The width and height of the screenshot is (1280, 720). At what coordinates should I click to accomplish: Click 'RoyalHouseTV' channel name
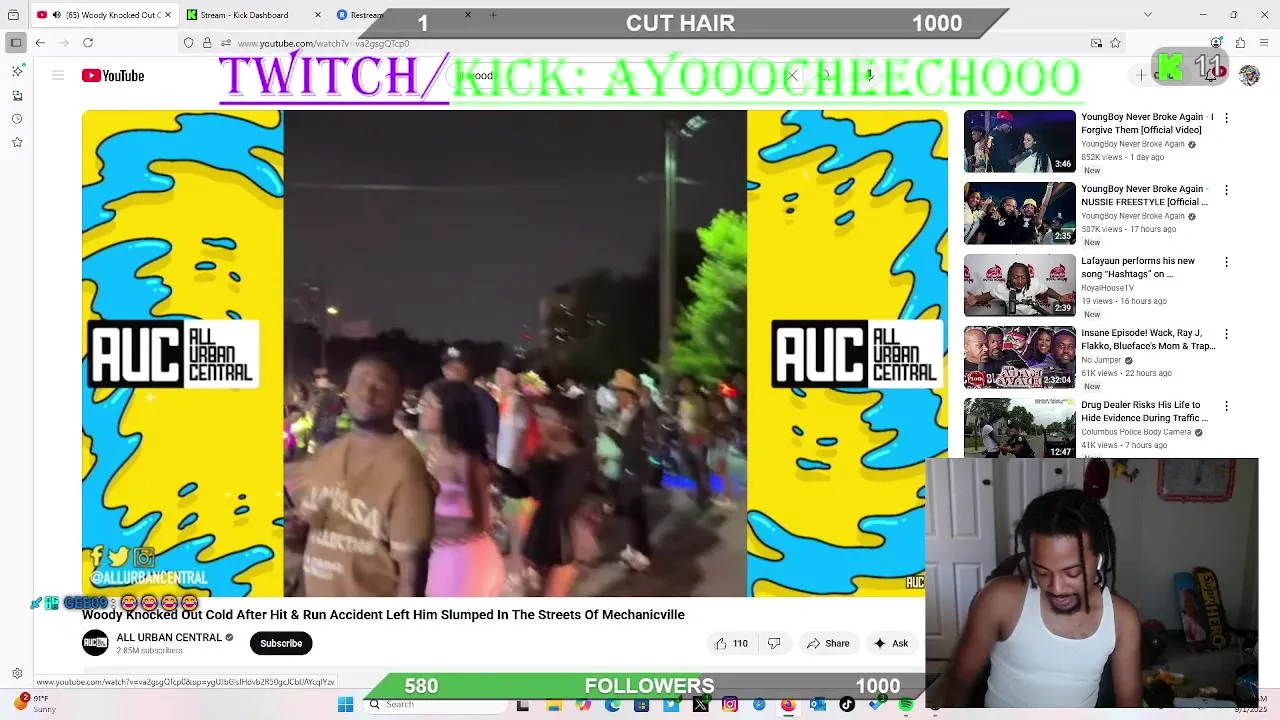pos(1107,288)
